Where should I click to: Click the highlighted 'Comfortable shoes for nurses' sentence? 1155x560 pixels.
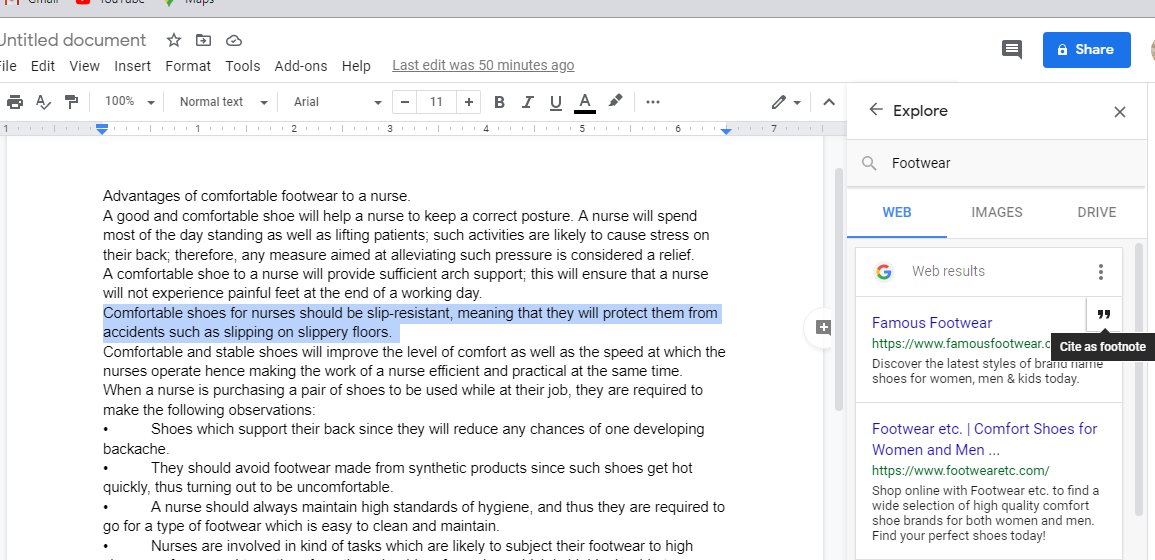tap(411, 323)
